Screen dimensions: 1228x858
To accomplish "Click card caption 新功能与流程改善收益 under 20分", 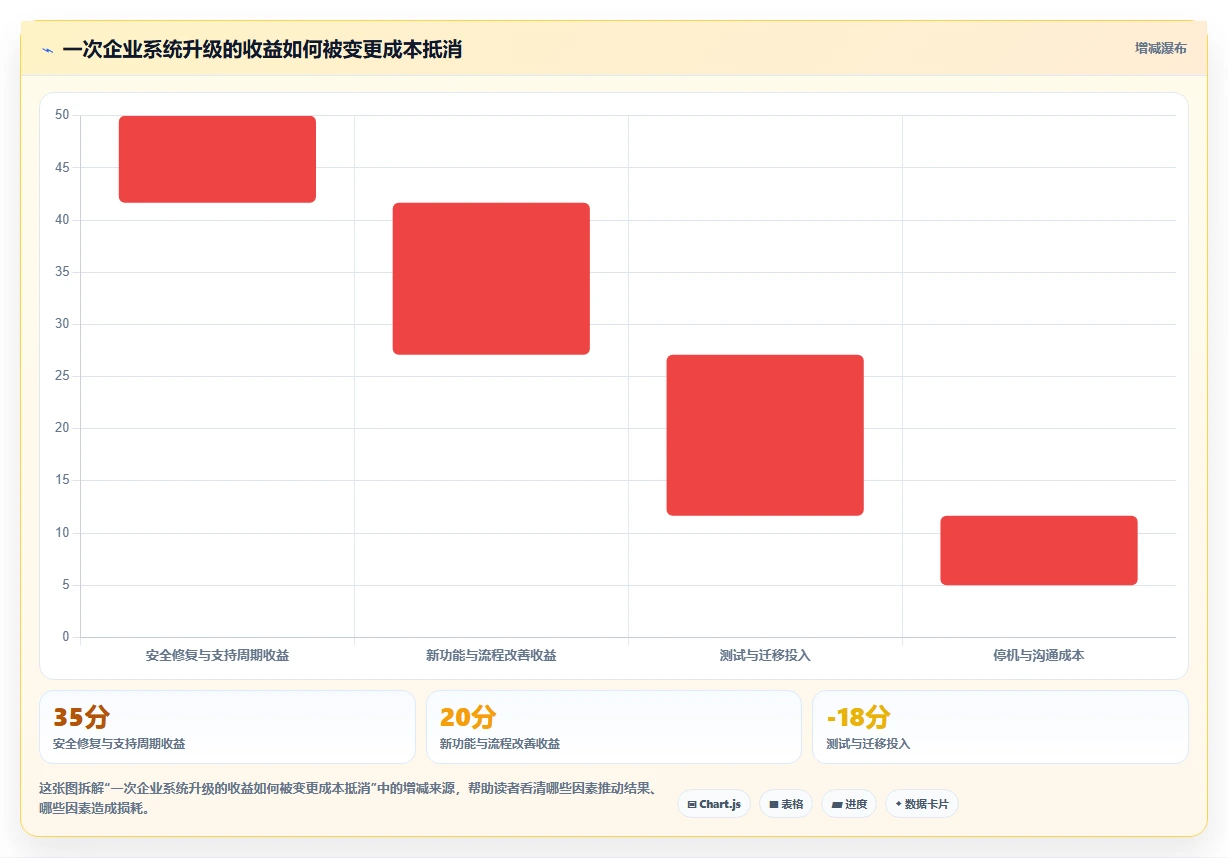I will coord(500,744).
